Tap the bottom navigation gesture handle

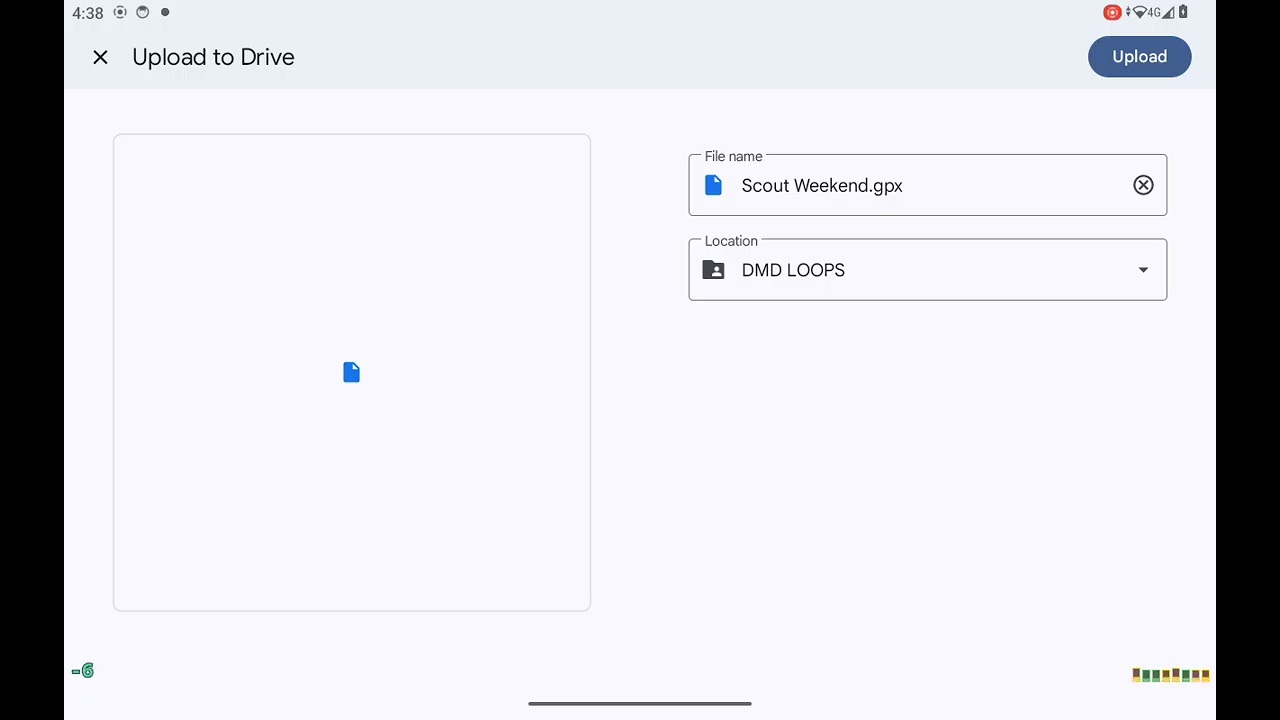(x=640, y=704)
